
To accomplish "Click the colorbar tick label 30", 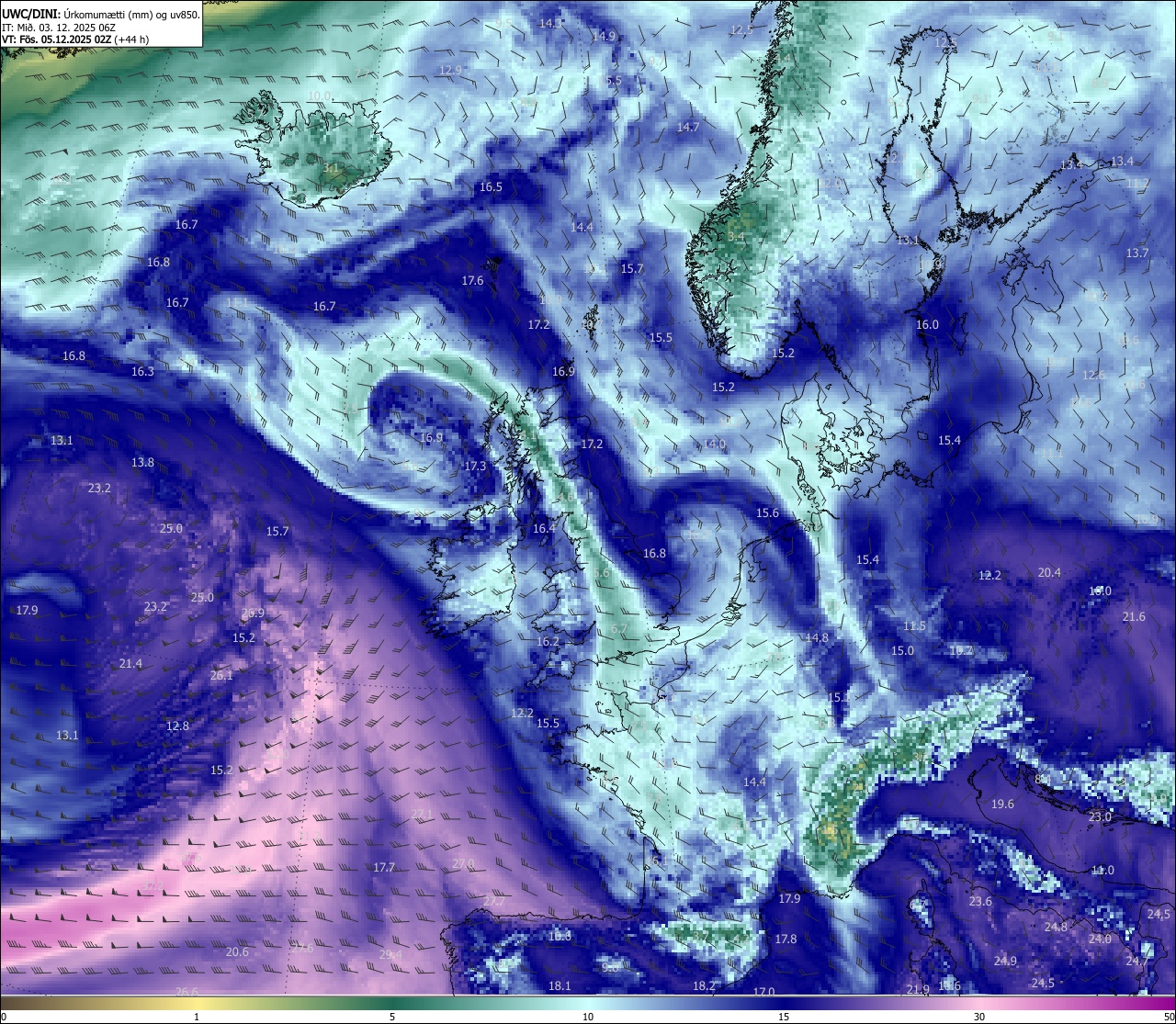I will point(979,1017).
